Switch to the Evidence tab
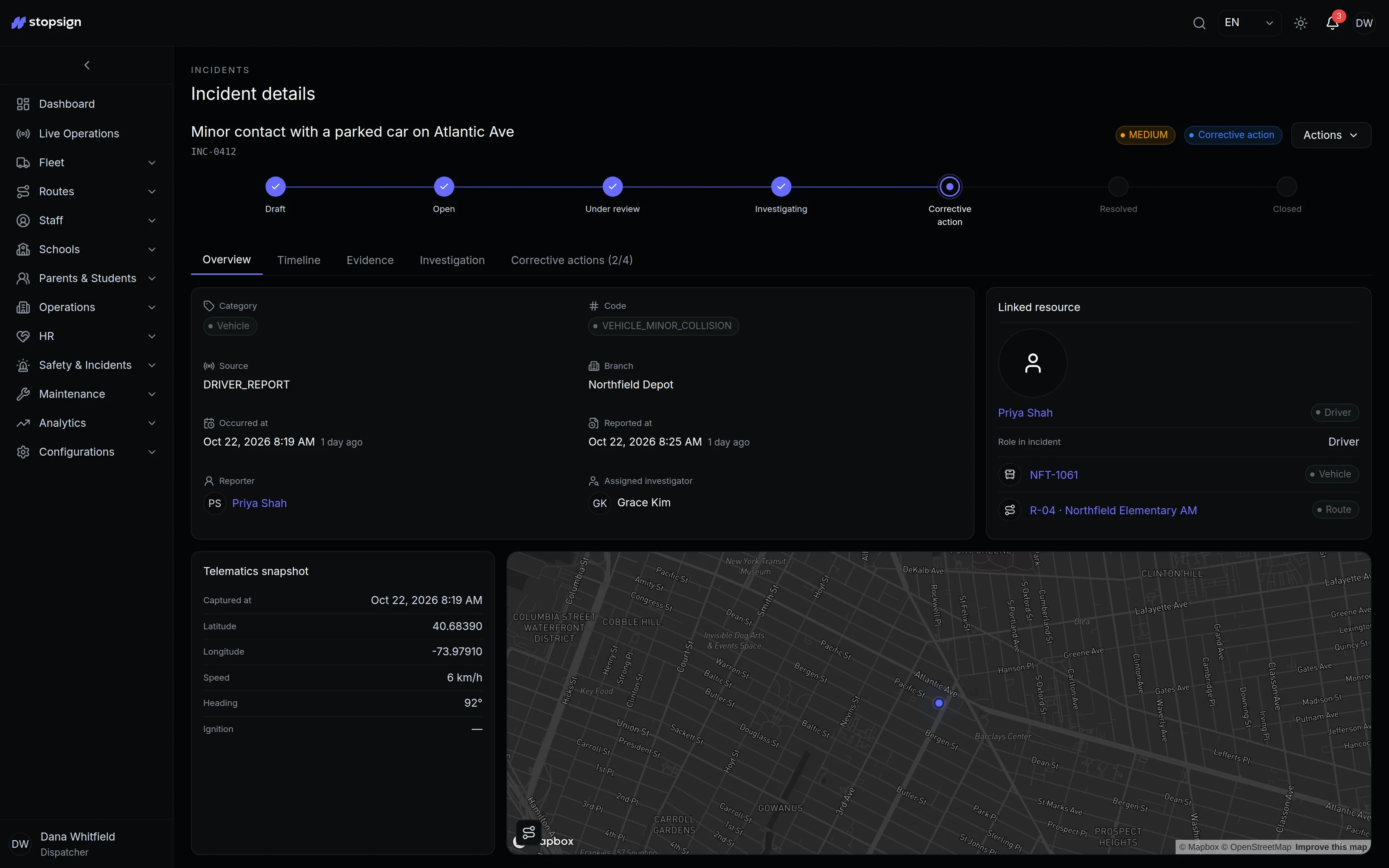This screenshot has height=868, width=1389. (x=370, y=261)
